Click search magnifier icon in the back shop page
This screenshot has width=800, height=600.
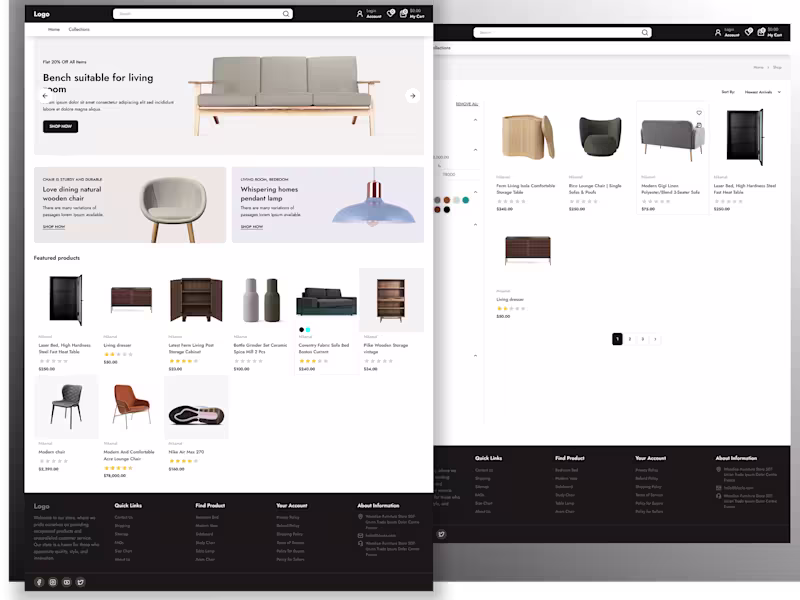click(645, 33)
